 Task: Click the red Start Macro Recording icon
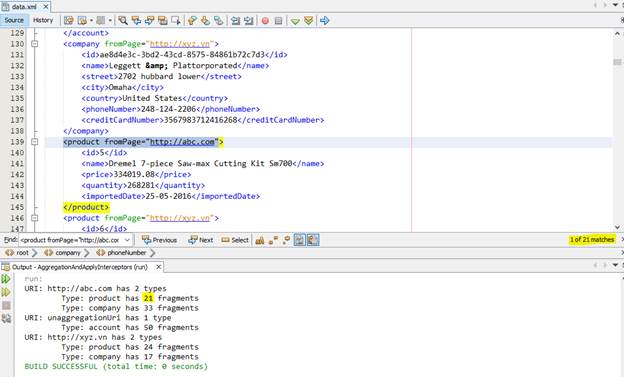pyautogui.click(x=265, y=20)
